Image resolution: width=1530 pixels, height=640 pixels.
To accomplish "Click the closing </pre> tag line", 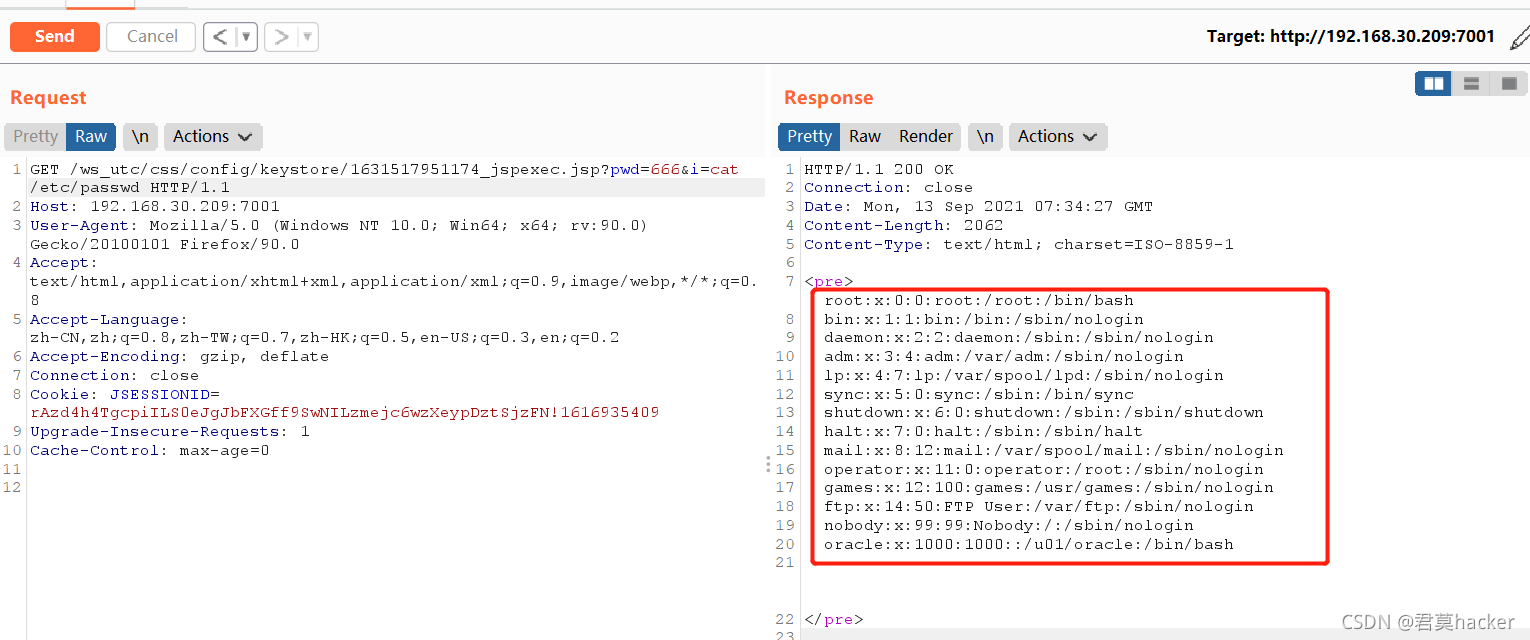I will 833,619.
